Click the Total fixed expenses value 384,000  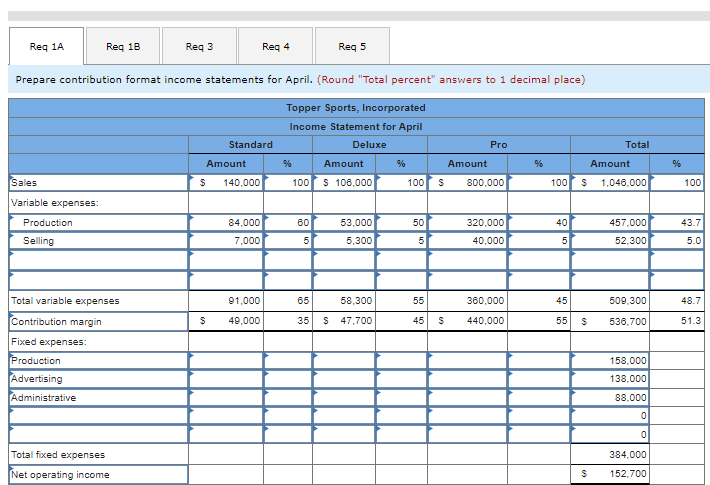tap(610, 454)
